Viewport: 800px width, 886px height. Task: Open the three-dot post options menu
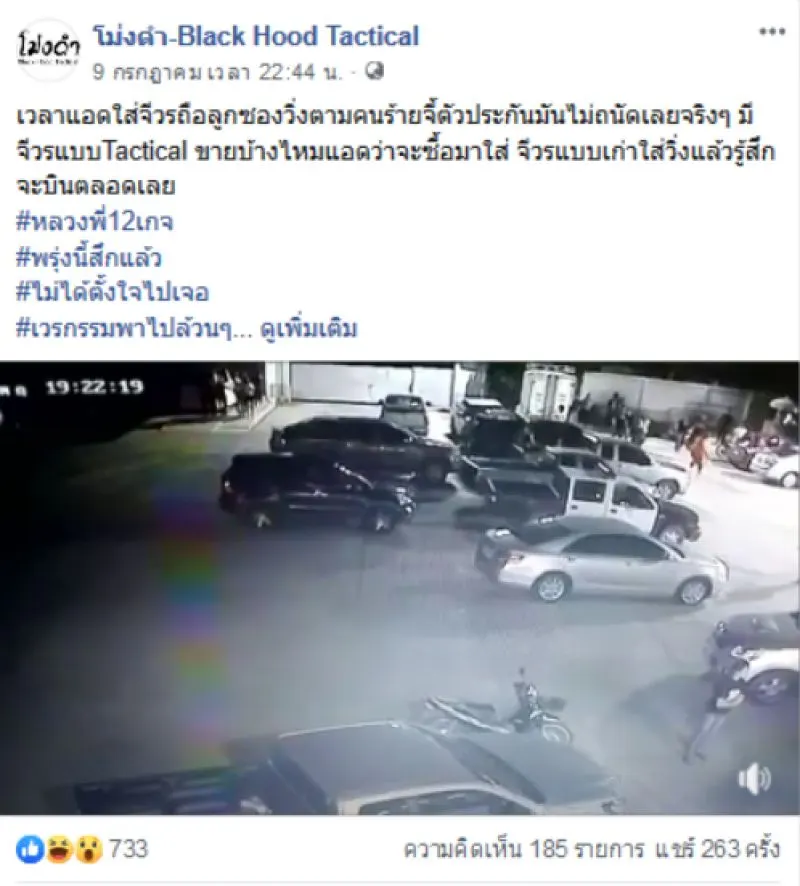pos(772,32)
